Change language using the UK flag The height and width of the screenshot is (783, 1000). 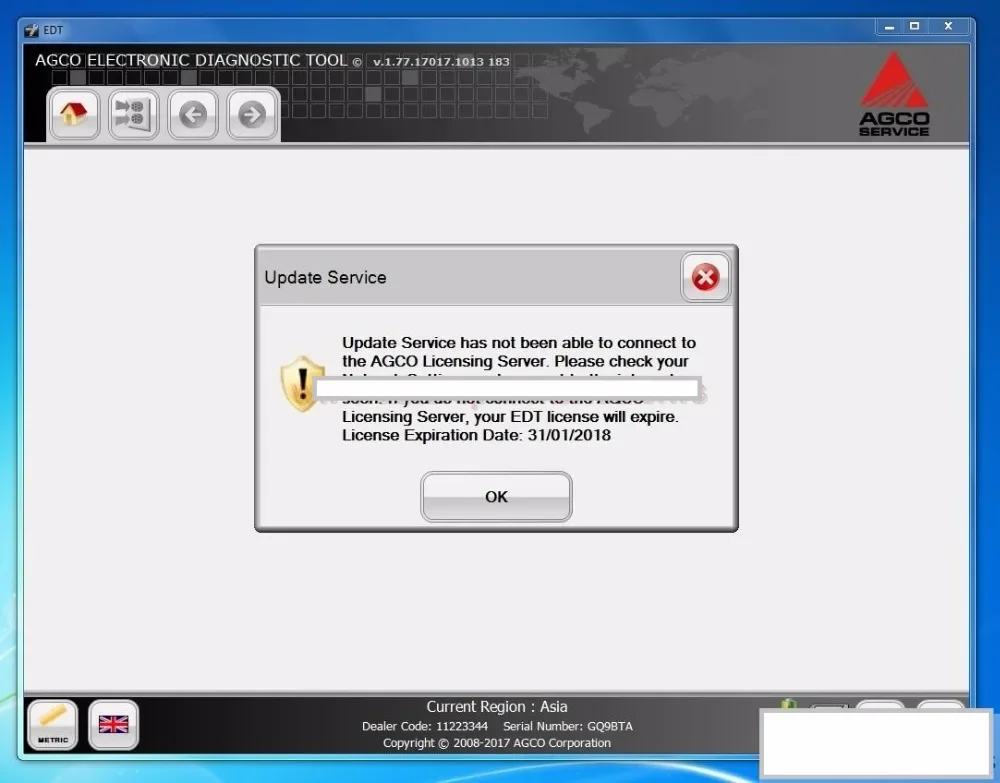pos(114,724)
